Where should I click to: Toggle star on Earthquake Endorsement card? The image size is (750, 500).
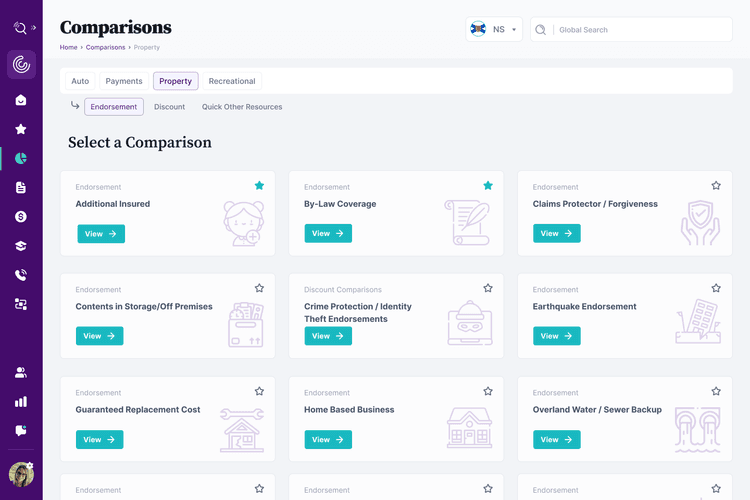click(x=716, y=288)
